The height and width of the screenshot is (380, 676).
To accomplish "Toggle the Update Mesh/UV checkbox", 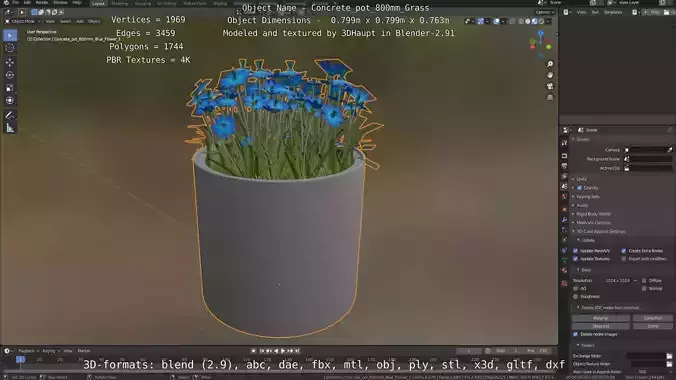I will pos(576,251).
